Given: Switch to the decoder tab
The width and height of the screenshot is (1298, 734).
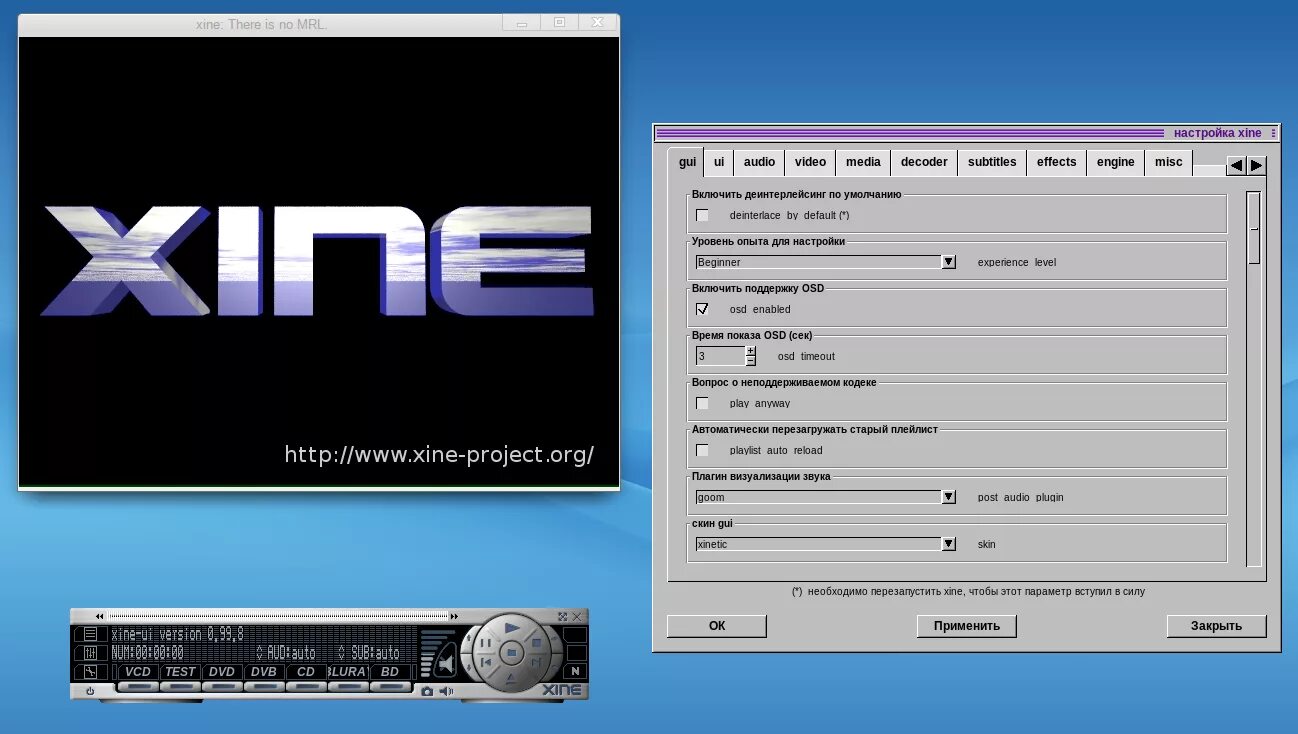Looking at the screenshot, I should click(x=924, y=162).
